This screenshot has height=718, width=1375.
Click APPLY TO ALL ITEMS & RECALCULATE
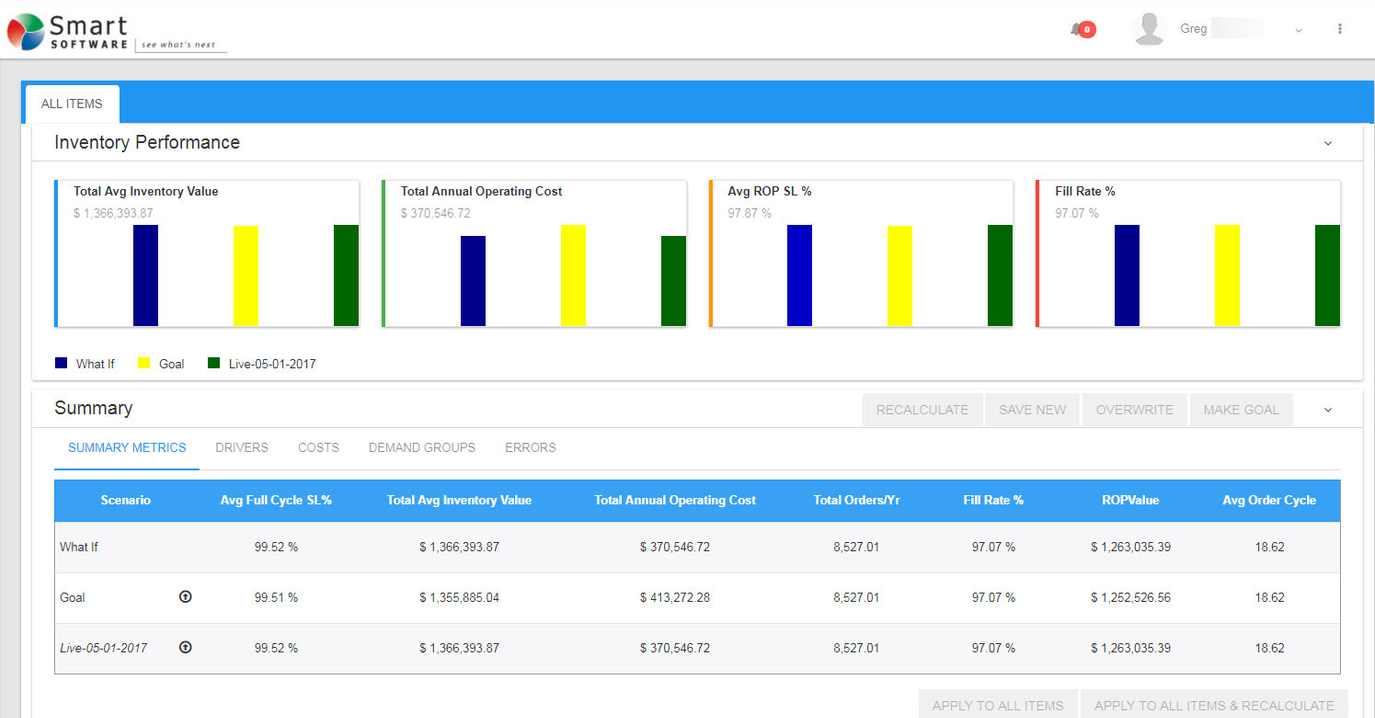[1214, 704]
